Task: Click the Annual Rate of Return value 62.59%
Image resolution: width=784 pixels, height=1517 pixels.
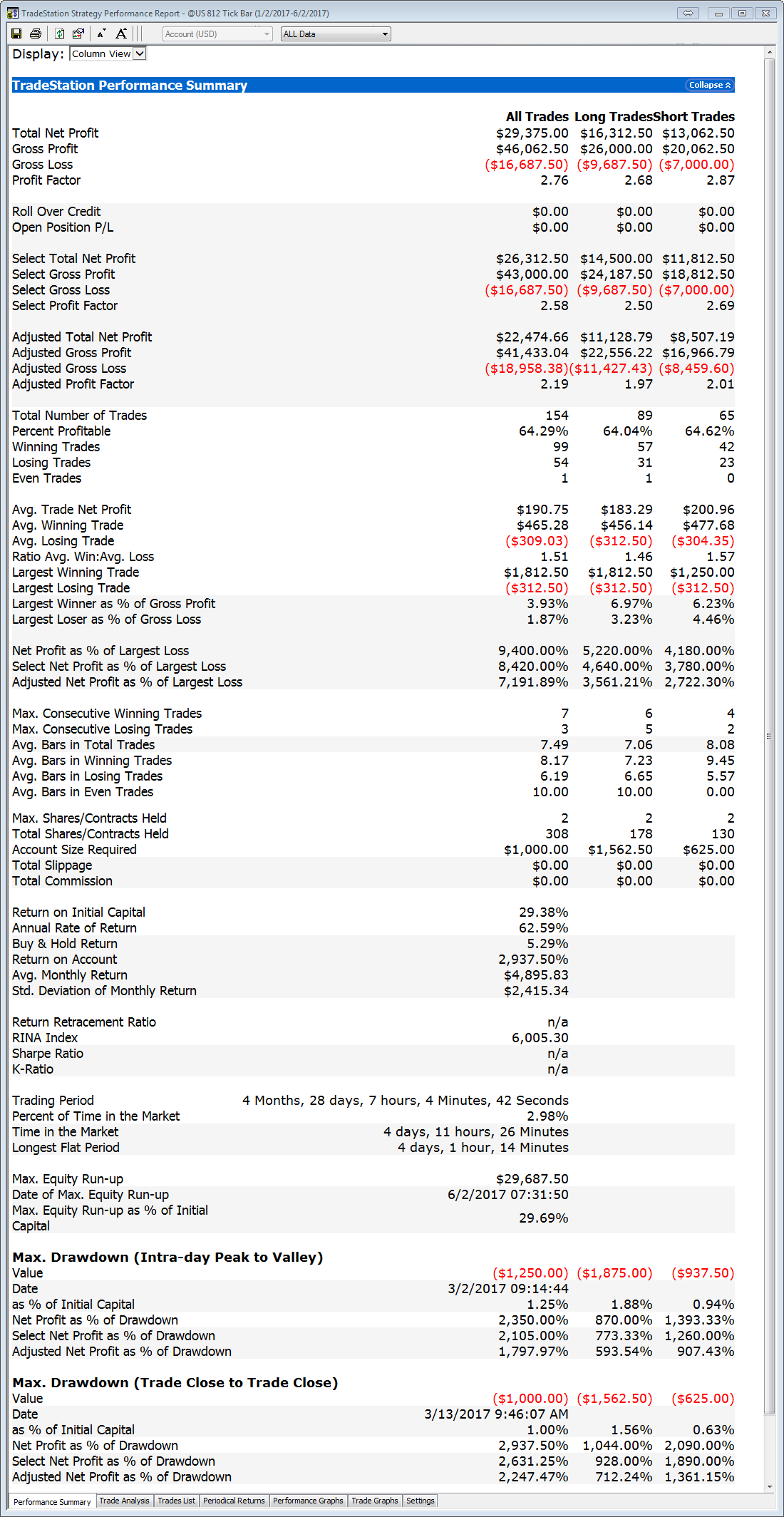Action: 544,928
